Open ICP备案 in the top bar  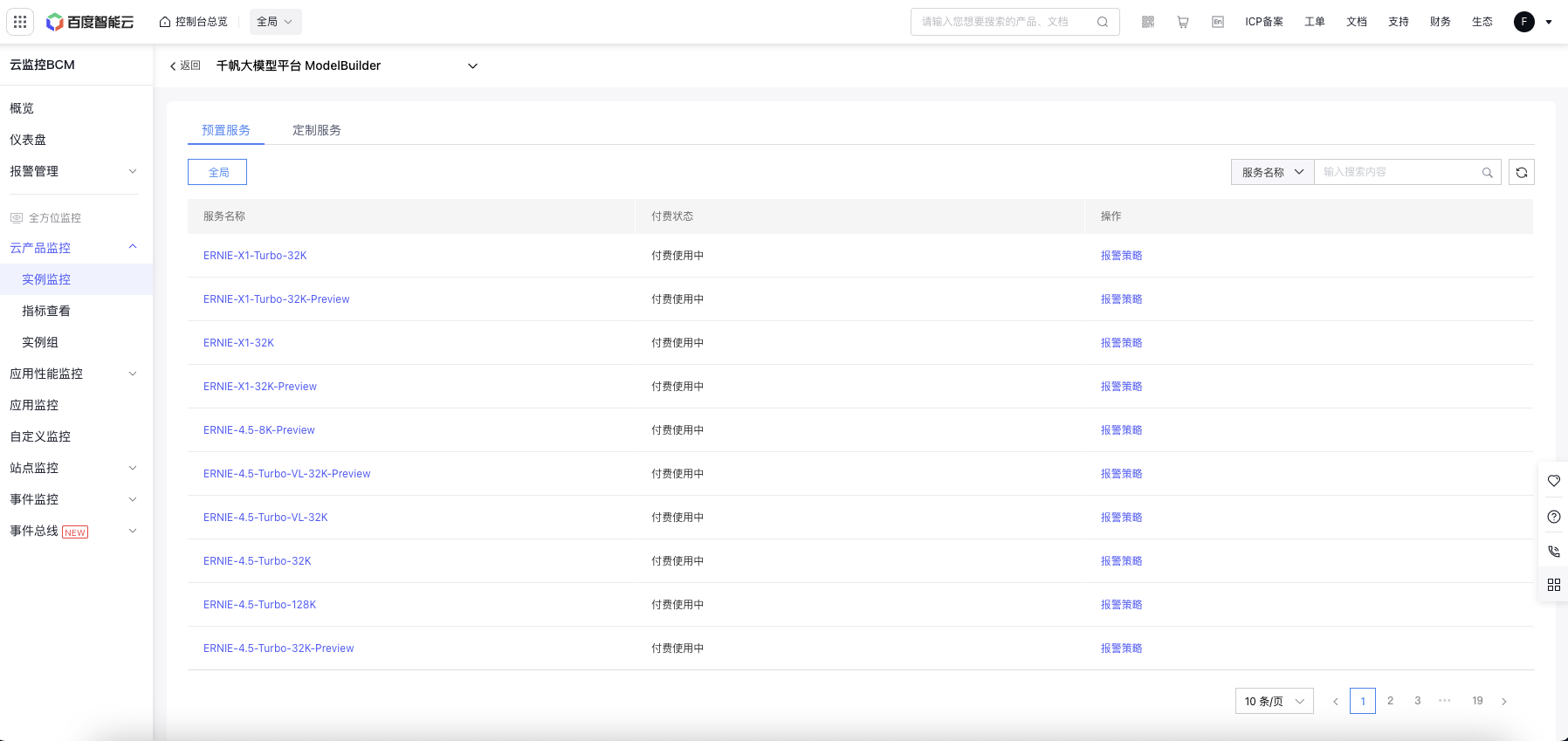1264,22
